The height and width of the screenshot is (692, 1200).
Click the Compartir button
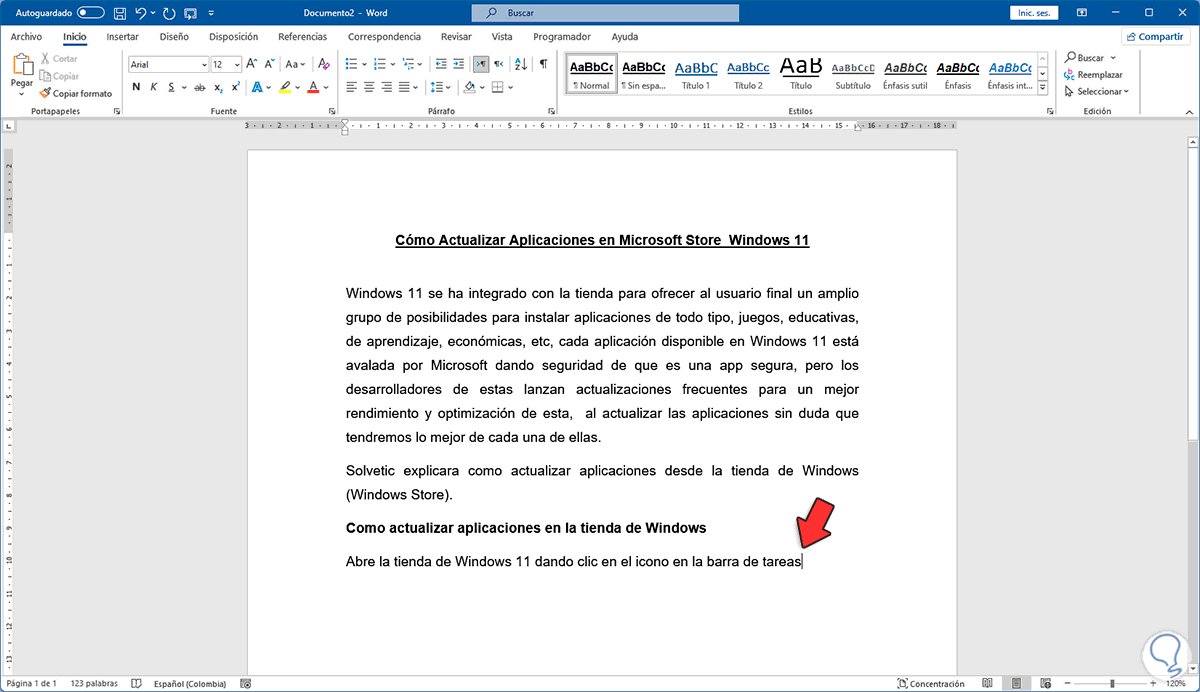point(1156,36)
